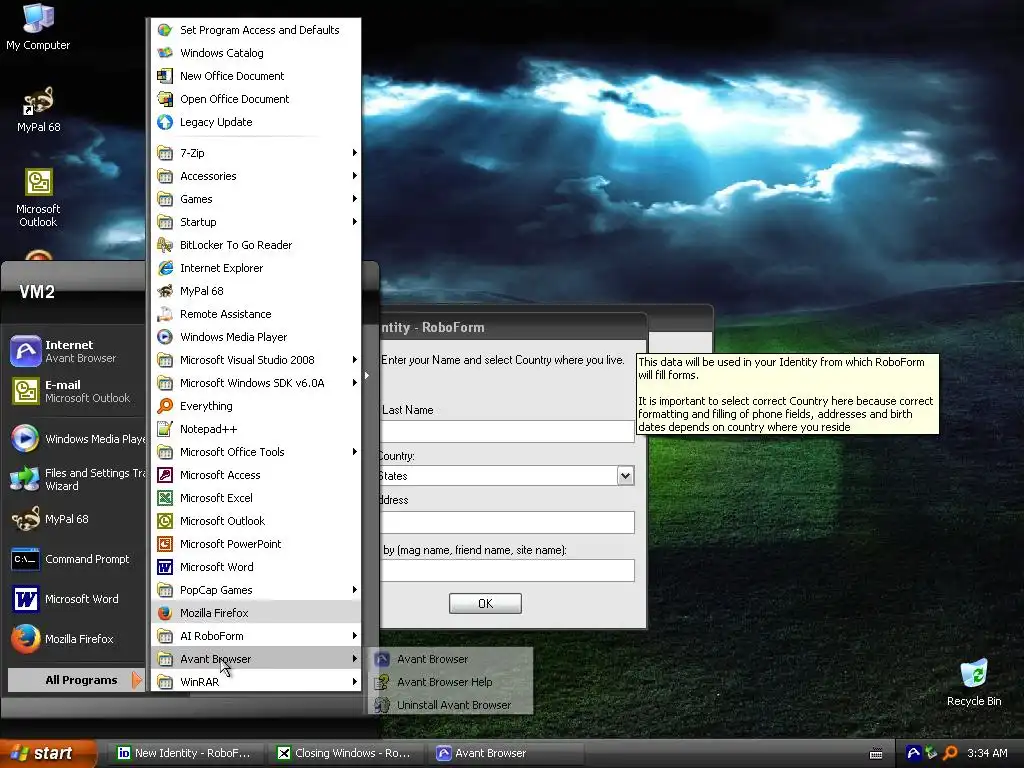This screenshot has width=1024, height=768.
Task: Click the Mozilla Firefox icon in Start menu left pane
Action: [x=25, y=639]
